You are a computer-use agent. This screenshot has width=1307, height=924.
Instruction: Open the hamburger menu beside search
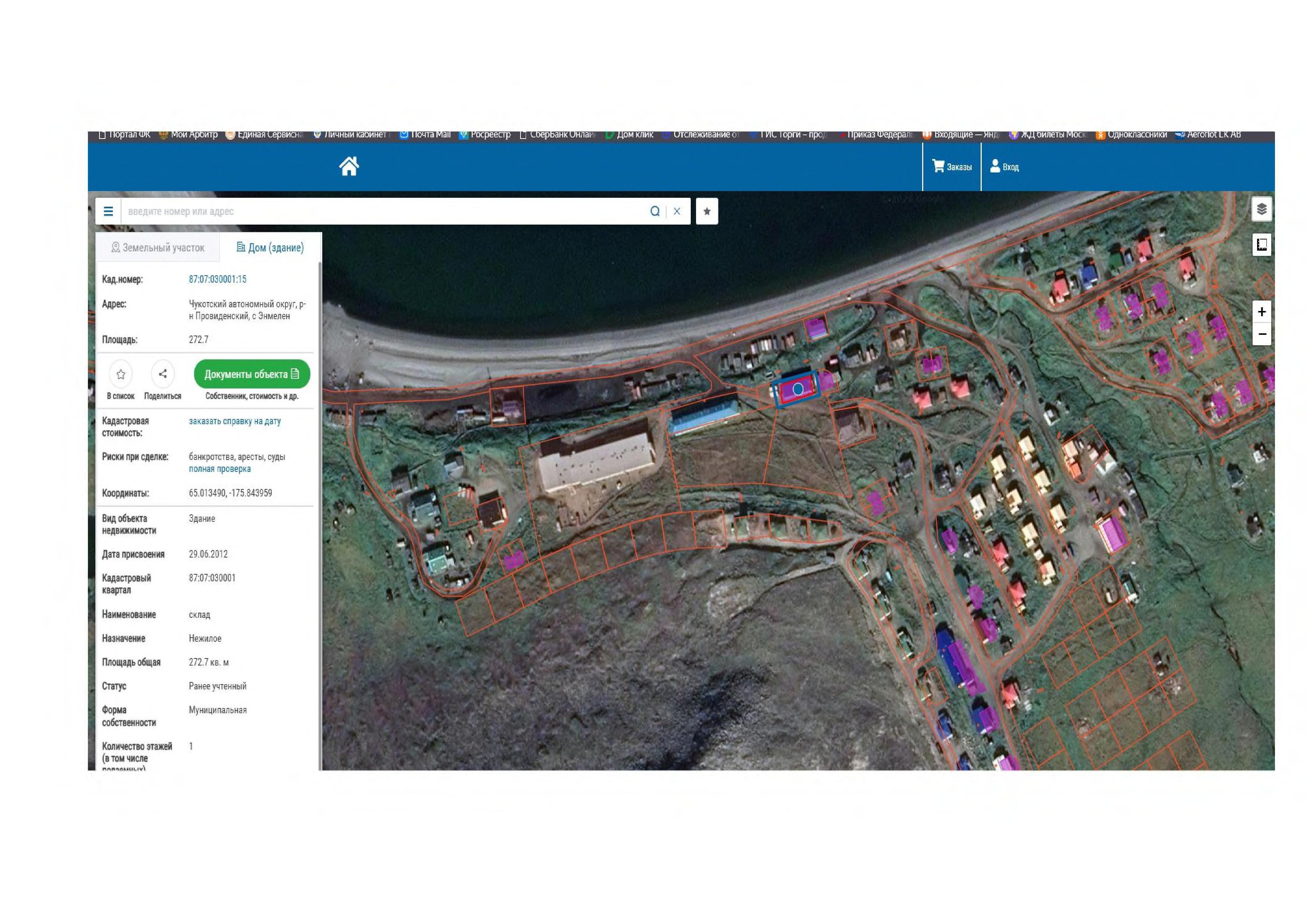108,211
